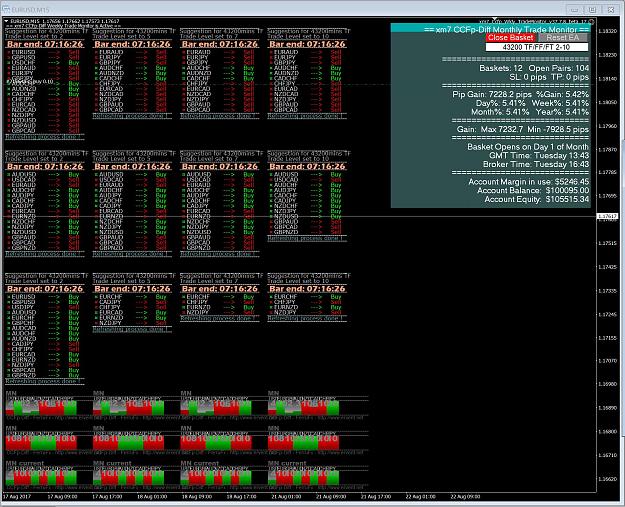Image resolution: width=625 pixels, height=507 pixels.
Task: Select Account Equity: $105515.34
Action: point(537,199)
